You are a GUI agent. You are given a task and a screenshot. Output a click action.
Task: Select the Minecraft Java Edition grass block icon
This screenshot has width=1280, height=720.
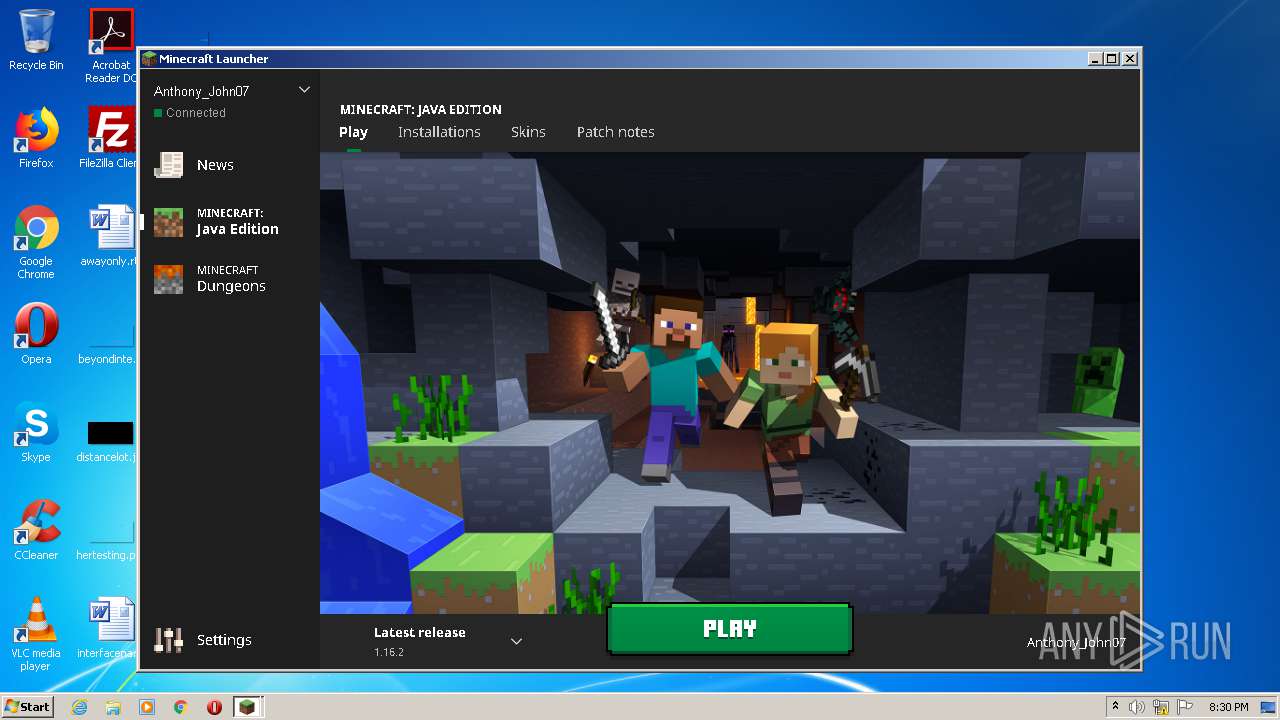[x=168, y=222]
